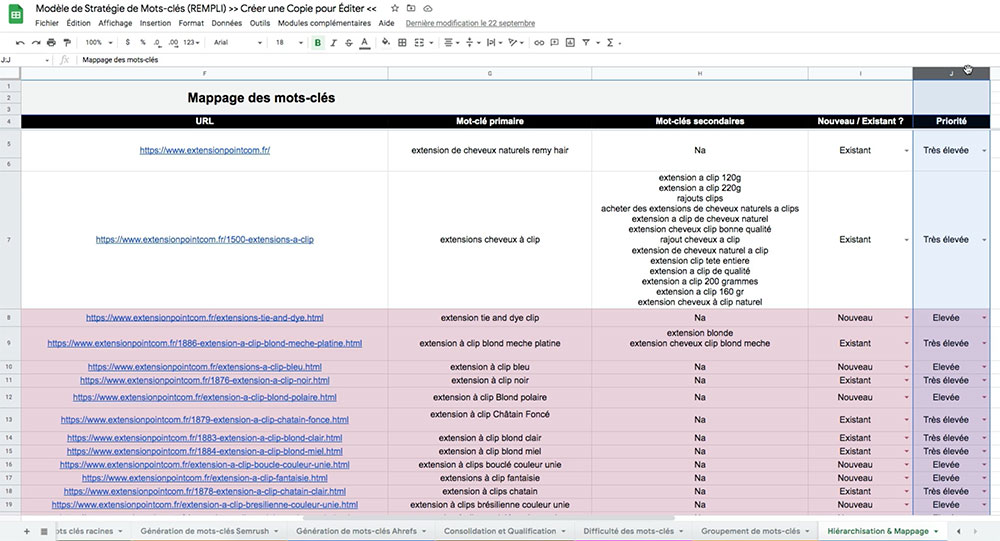
Task: Switch to Génération de mots-clés Ahrefs tab
Action: [x=360, y=531]
